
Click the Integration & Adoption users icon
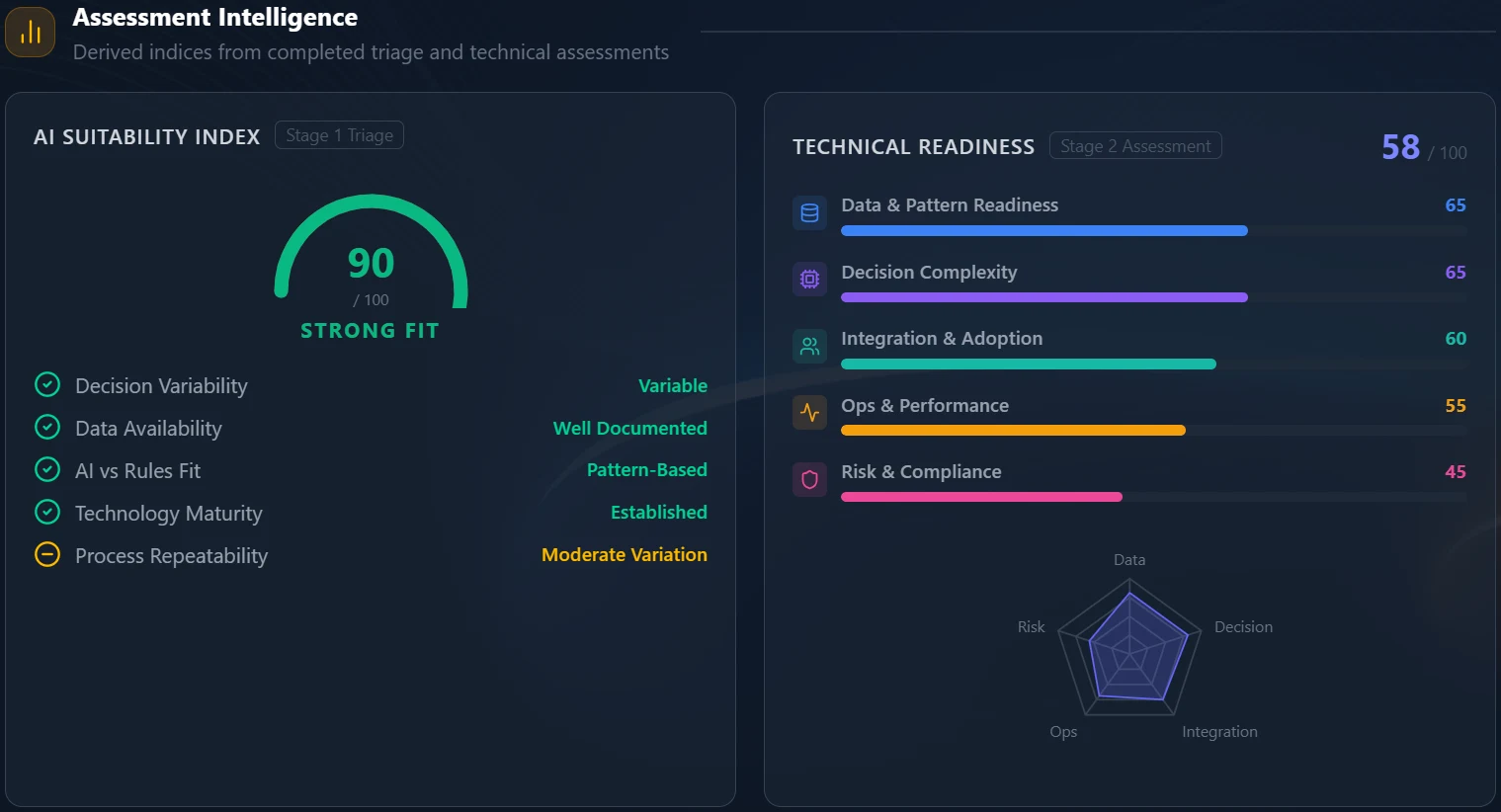pyautogui.click(x=809, y=346)
